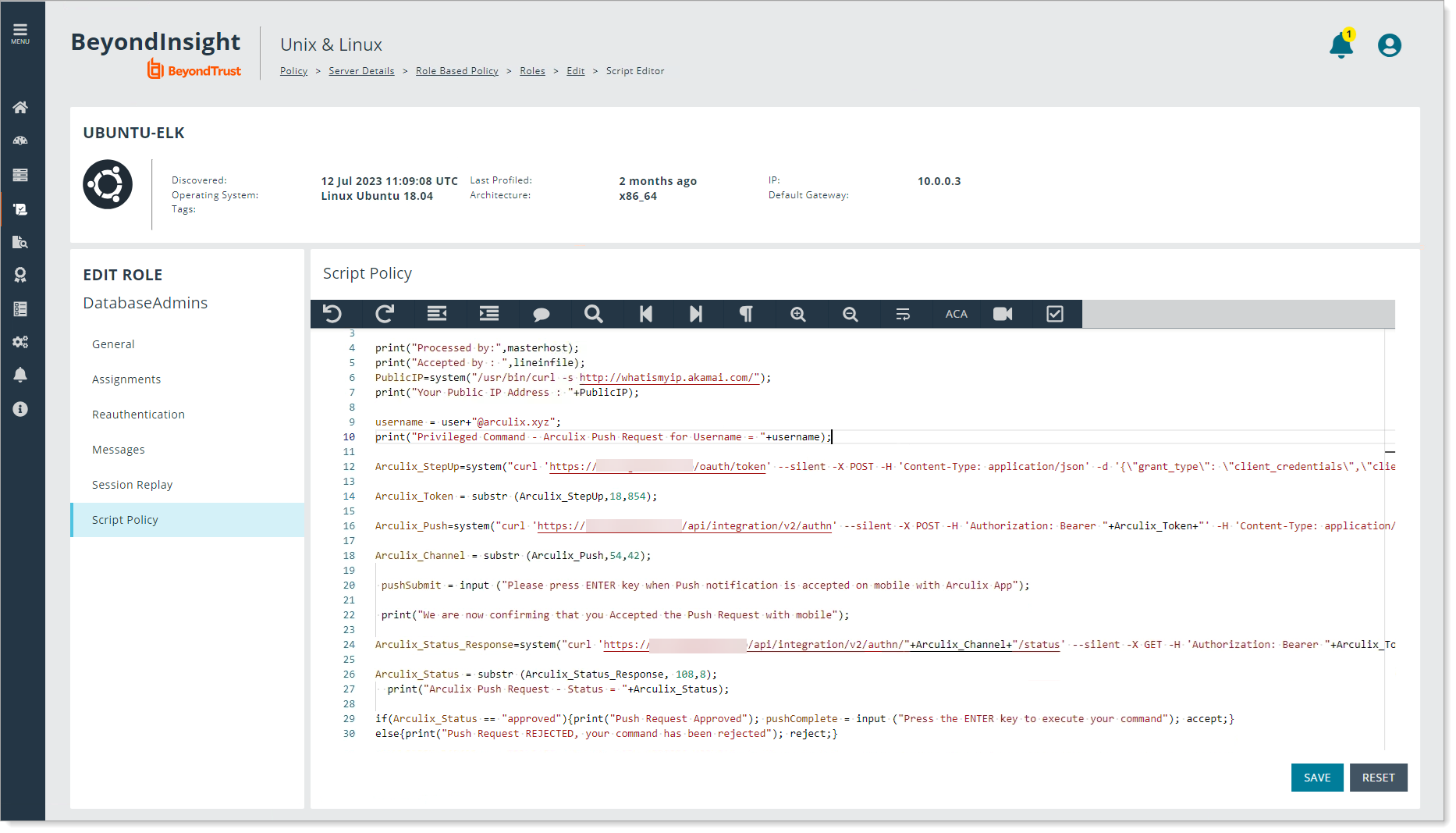Open the policy edit sidebar icon
The image size is (1456, 833).
click(20, 209)
